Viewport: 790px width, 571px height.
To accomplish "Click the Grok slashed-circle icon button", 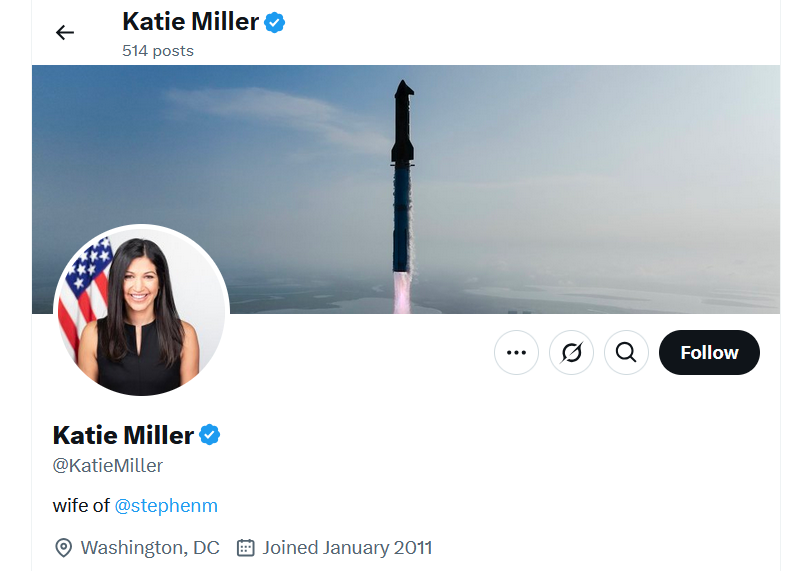I will click(571, 352).
